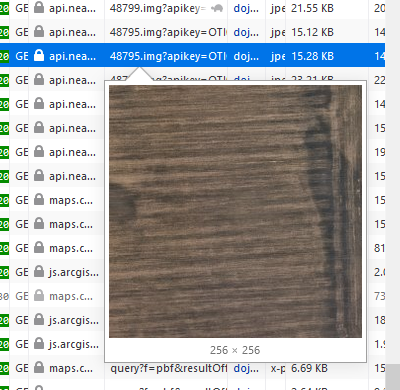Select the query?f=pbf&resultOff request entry
The height and width of the screenshot is (390, 400).
(x=168, y=368)
